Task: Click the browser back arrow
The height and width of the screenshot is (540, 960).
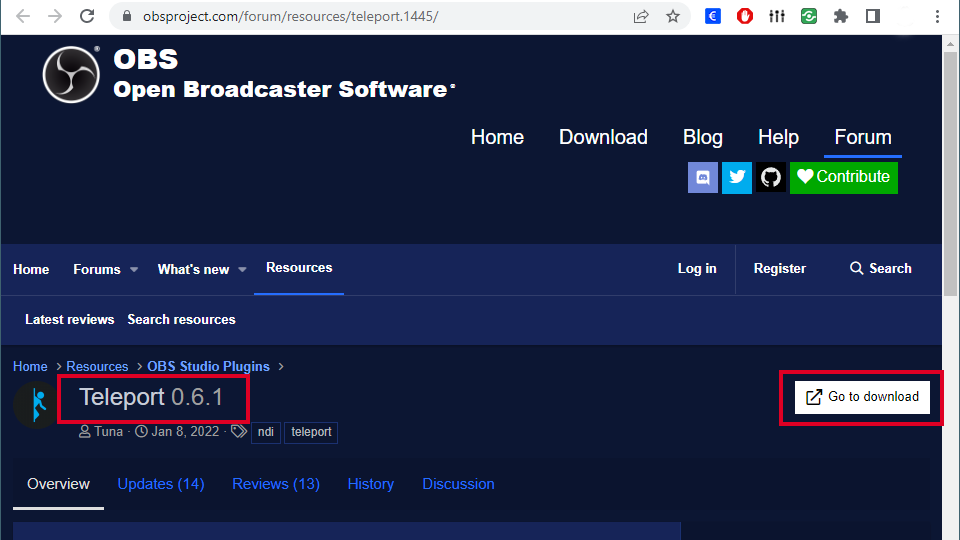Action: click(23, 17)
